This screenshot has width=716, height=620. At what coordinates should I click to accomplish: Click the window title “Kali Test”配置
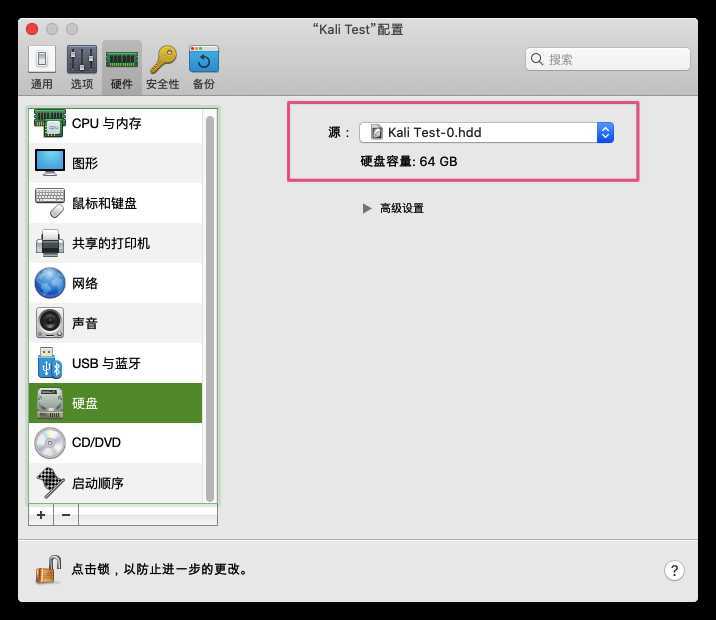[x=358, y=30]
